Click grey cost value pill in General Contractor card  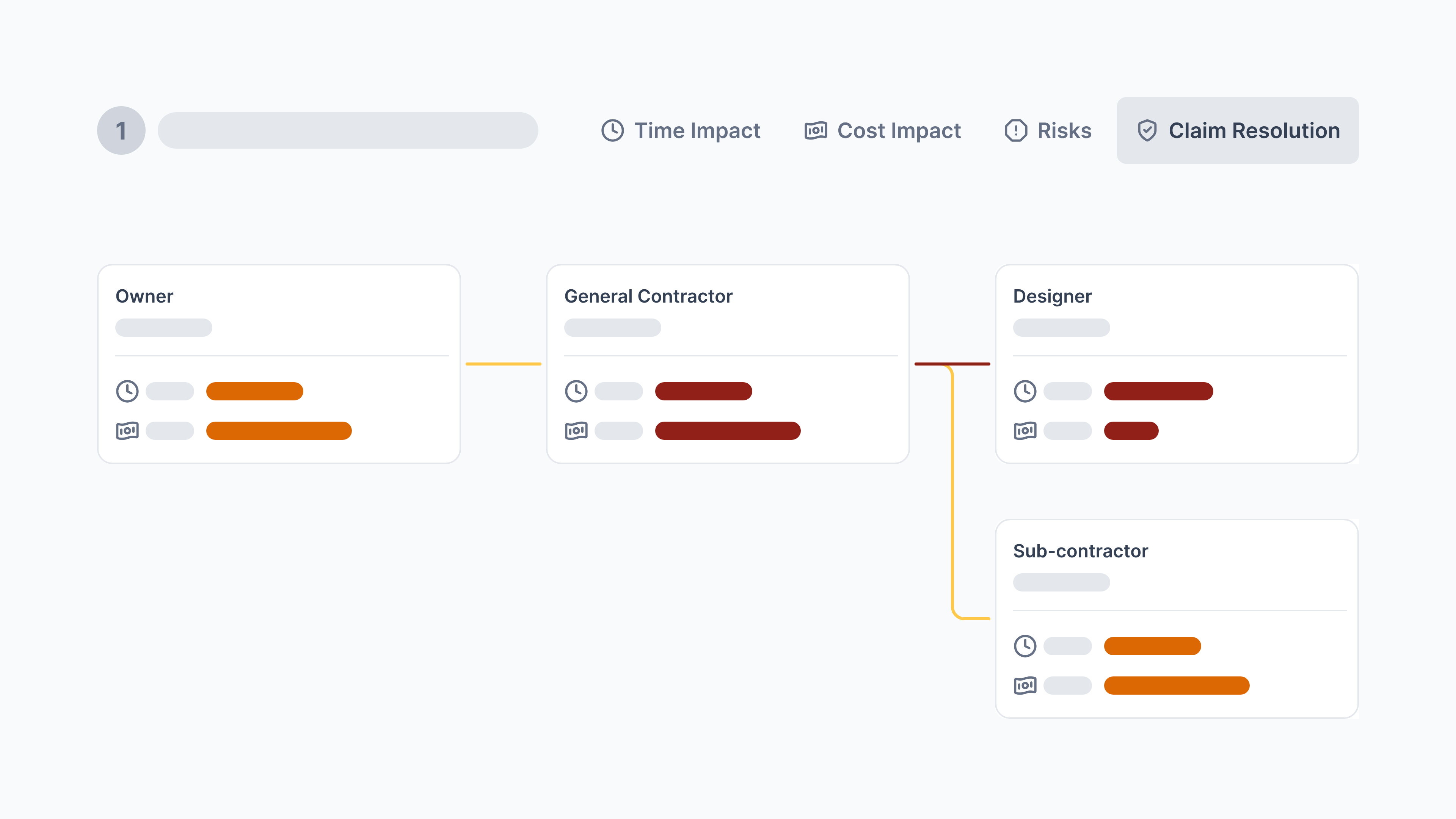pos(619,431)
